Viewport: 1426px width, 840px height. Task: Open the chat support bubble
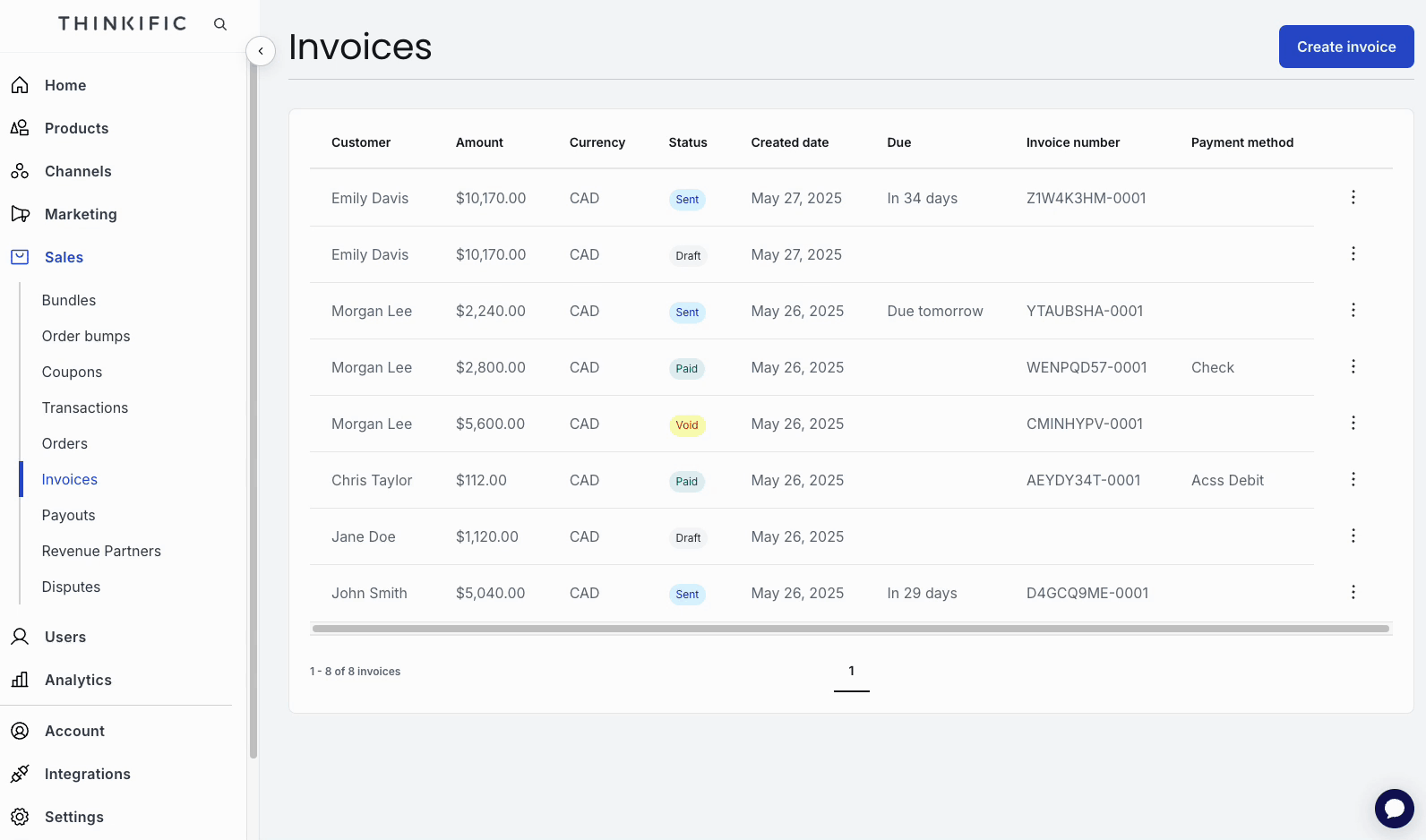point(1395,809)
